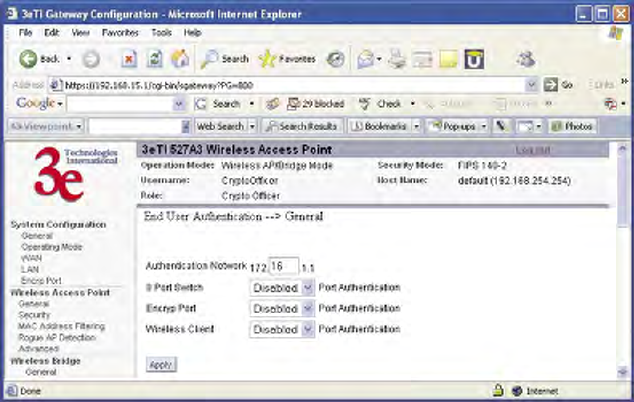Click the Viewpoint Search Results button
The width and height of the screenshot is (634, 402).
pyautogui.click(x=302, y=127)
